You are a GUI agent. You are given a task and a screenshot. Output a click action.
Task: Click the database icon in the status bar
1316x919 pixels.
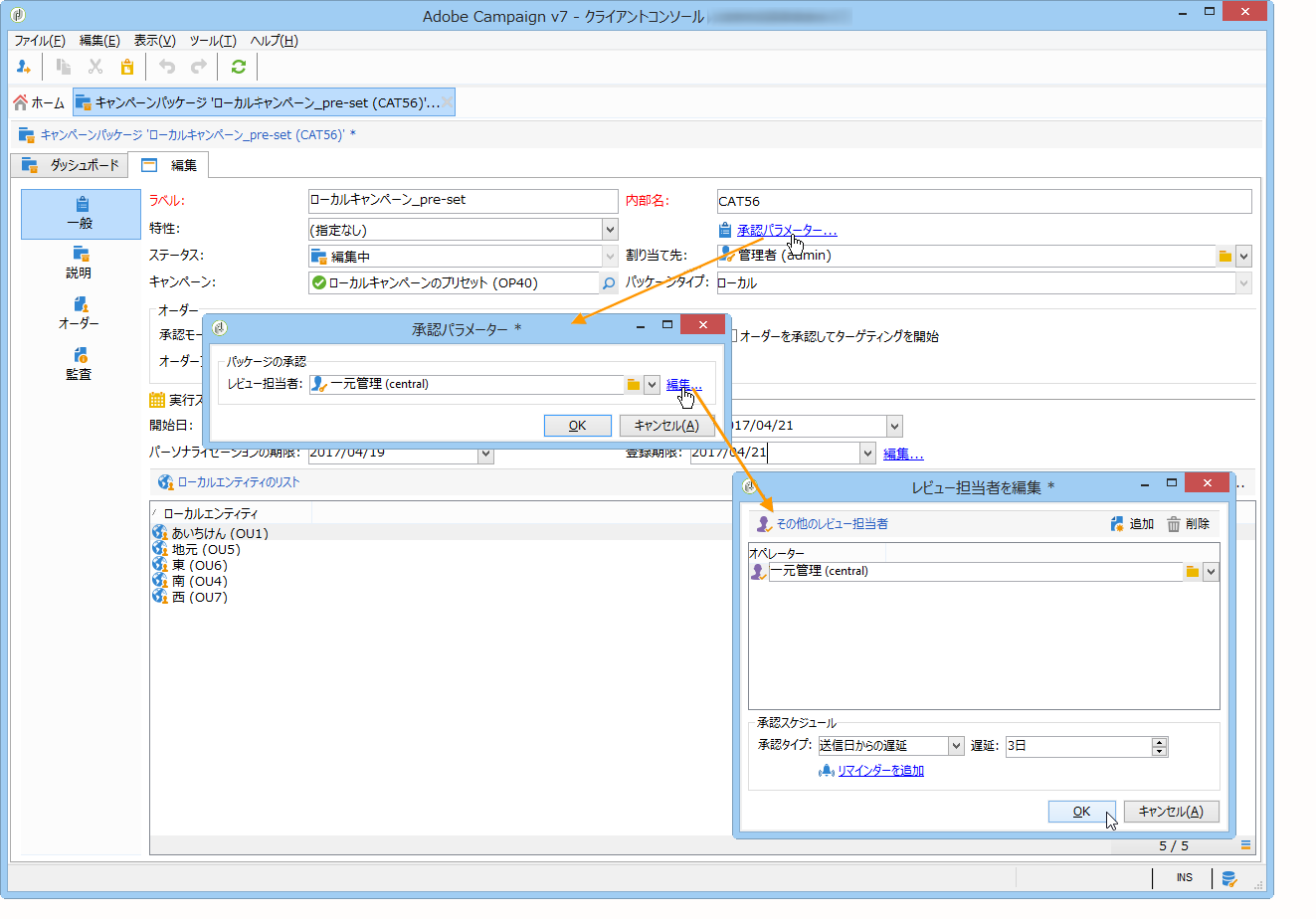1229,878
